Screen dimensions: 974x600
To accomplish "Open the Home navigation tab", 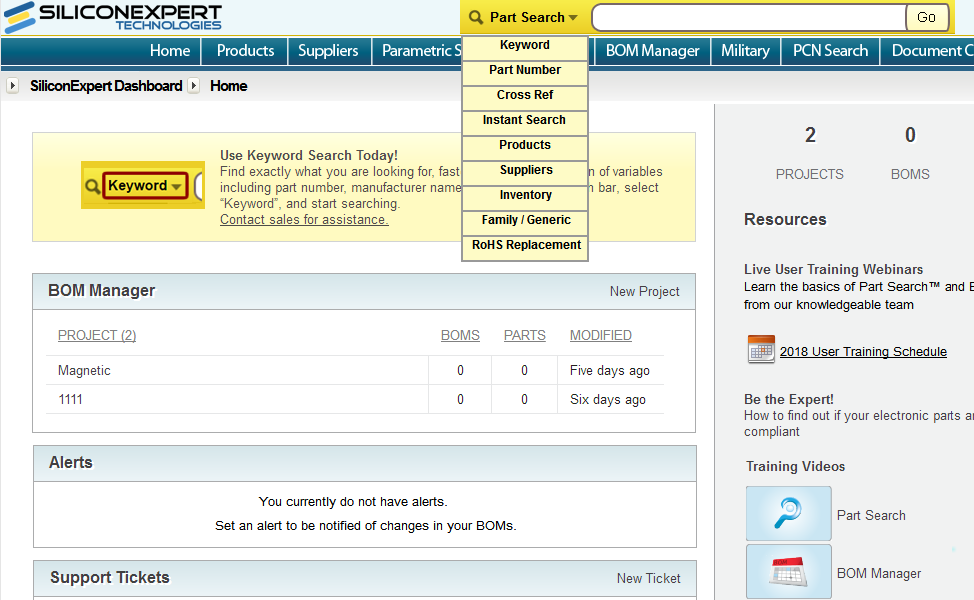I will pyautogui.click(x=170, y=51).
